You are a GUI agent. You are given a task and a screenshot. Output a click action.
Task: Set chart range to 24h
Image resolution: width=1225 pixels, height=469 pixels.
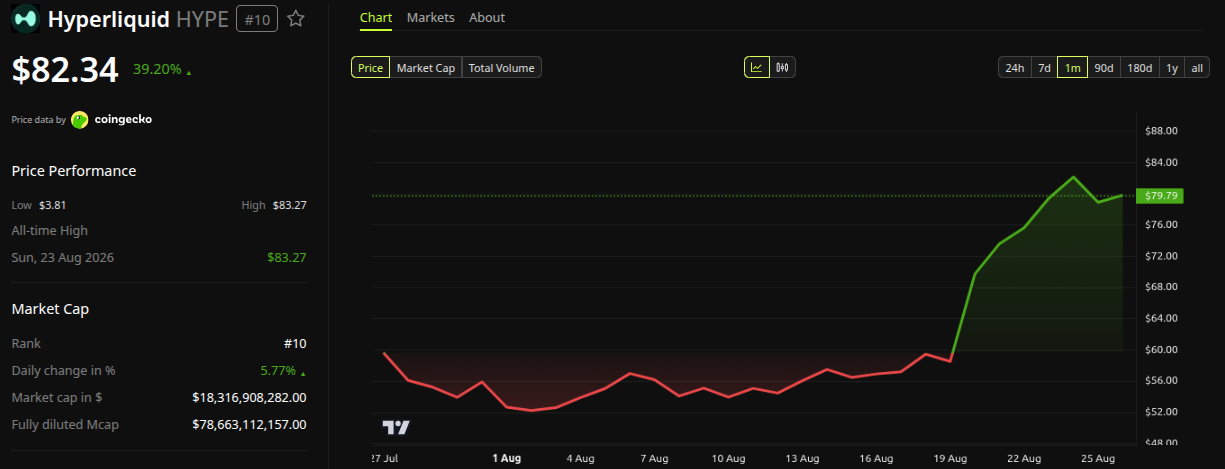[1014, 68]
